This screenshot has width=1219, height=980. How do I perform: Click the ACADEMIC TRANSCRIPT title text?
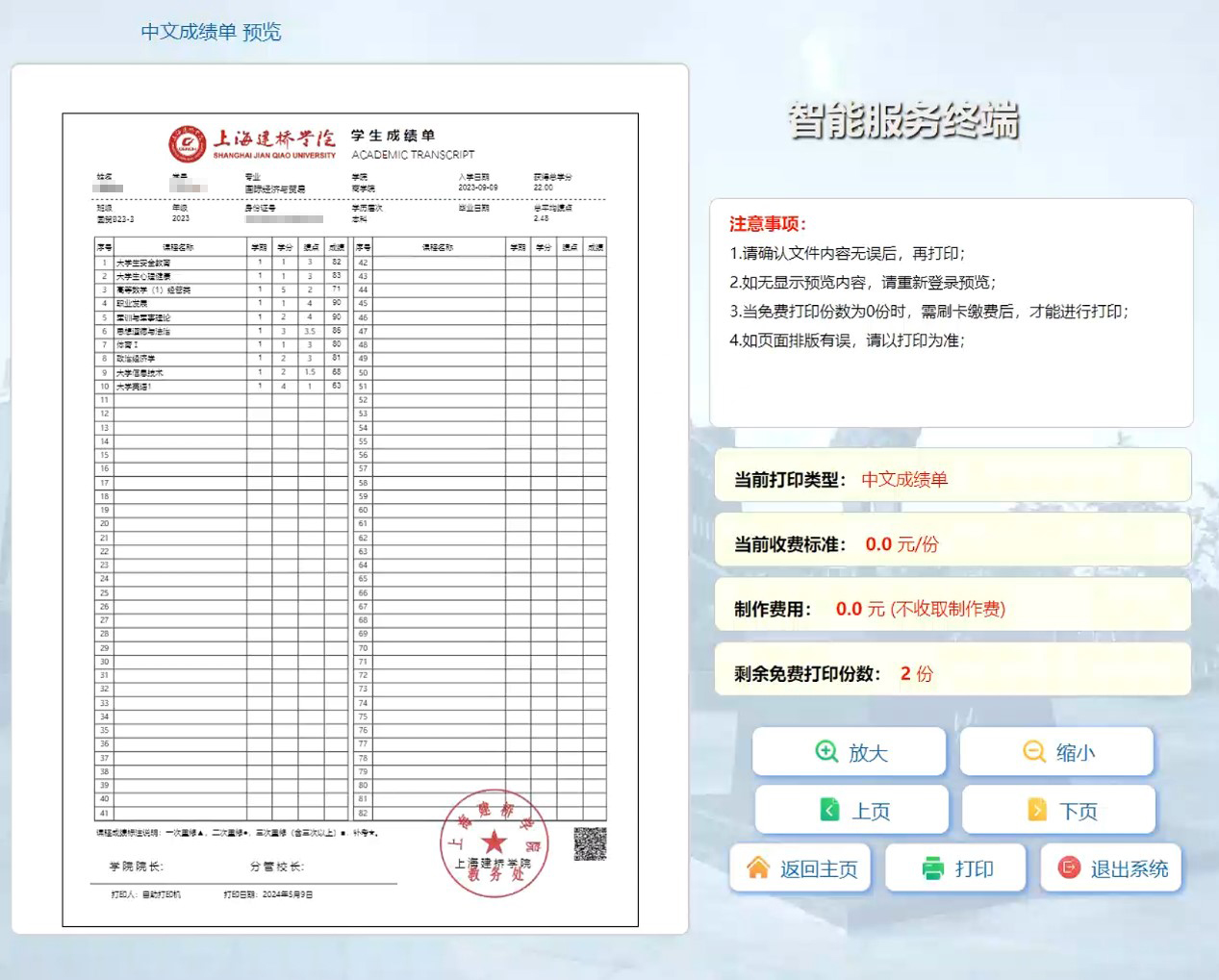point(413,155)
